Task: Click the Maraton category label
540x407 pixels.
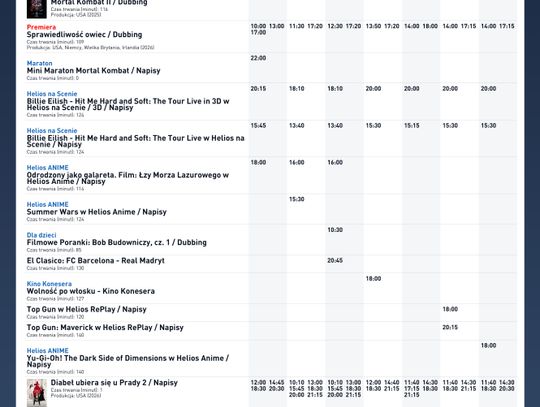Action: point(40,63)
